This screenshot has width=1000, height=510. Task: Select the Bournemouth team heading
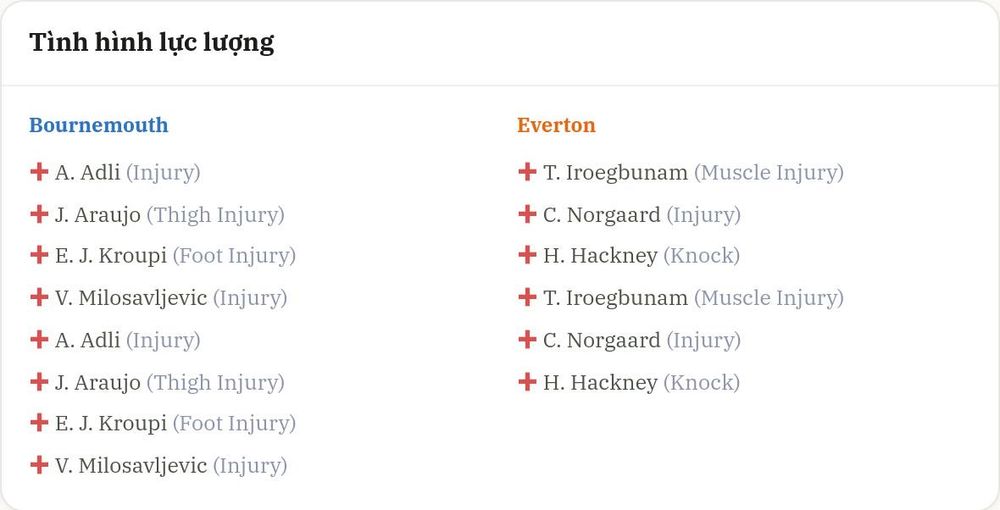[99, 125]
